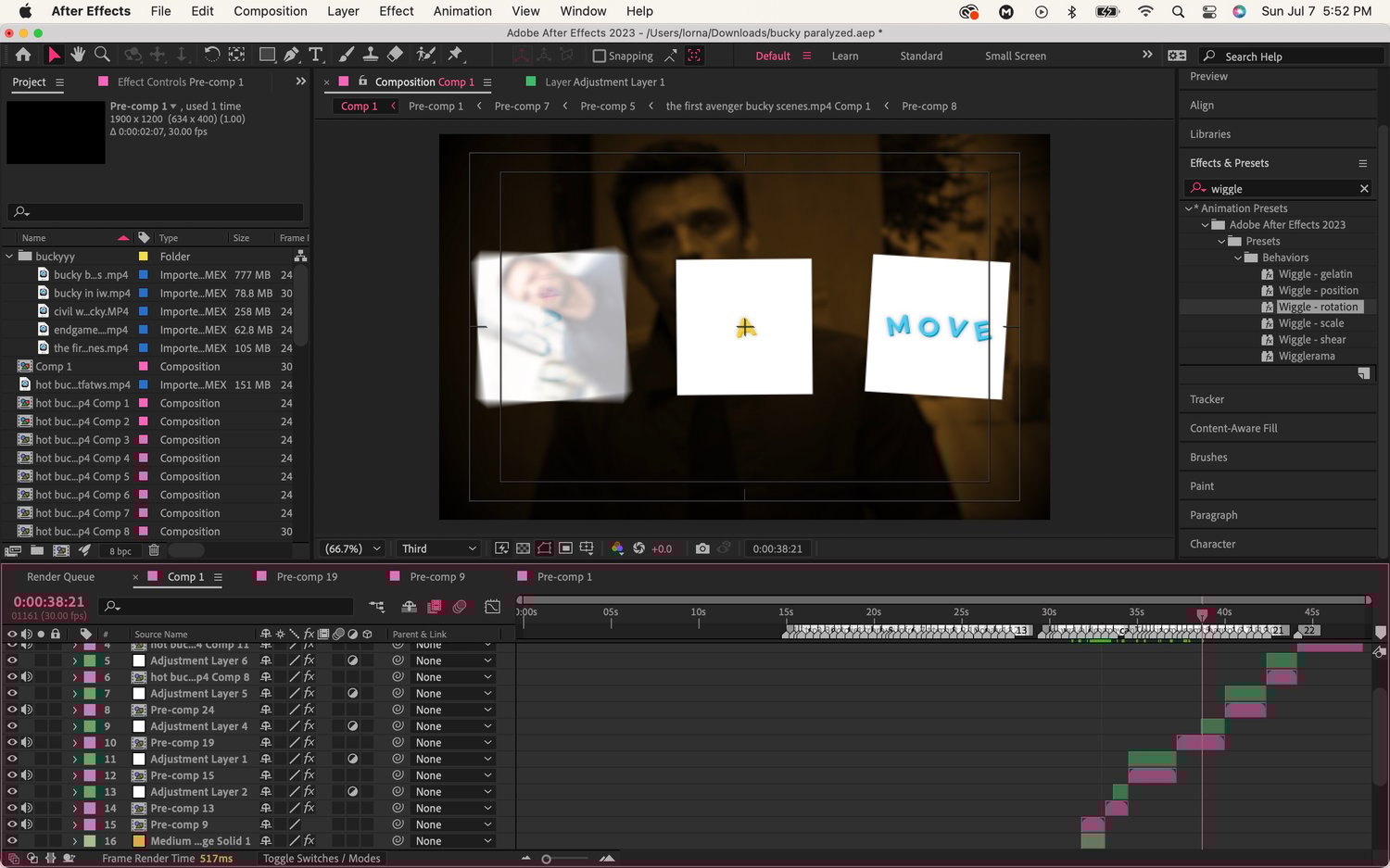Enable the Snapping checkbox

(x=600, y=56)
